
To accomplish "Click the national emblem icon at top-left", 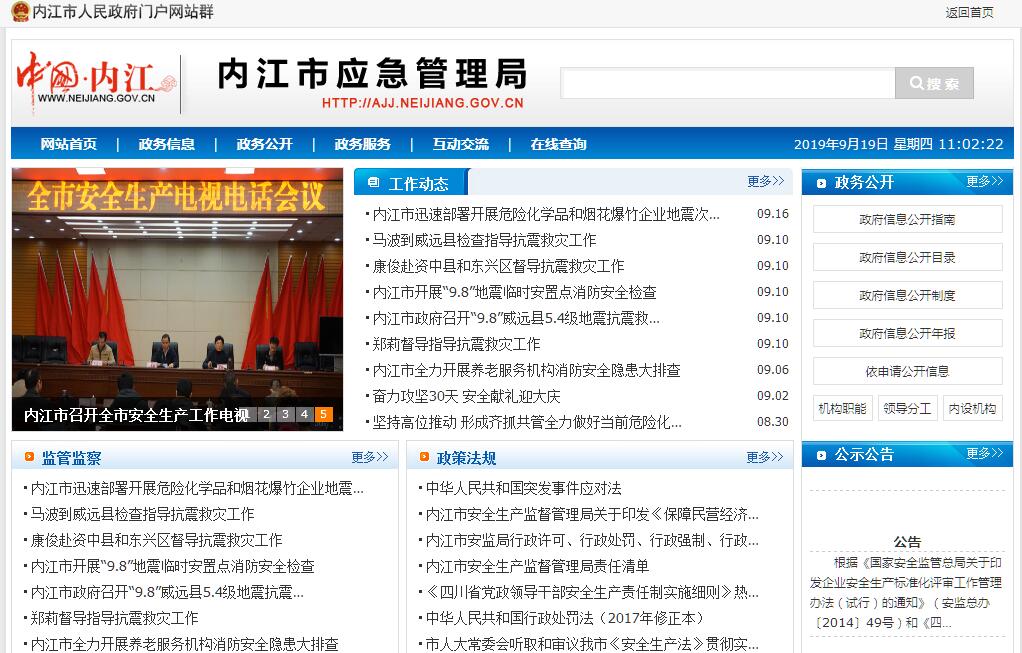I will tap(19, 12).
